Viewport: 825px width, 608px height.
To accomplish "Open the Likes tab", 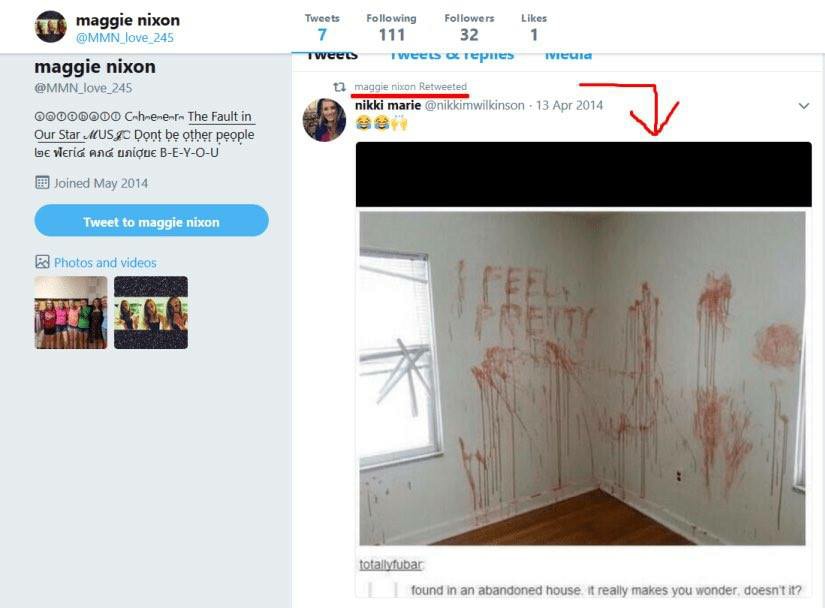I will pyautogui.click(x=534, y=27).
